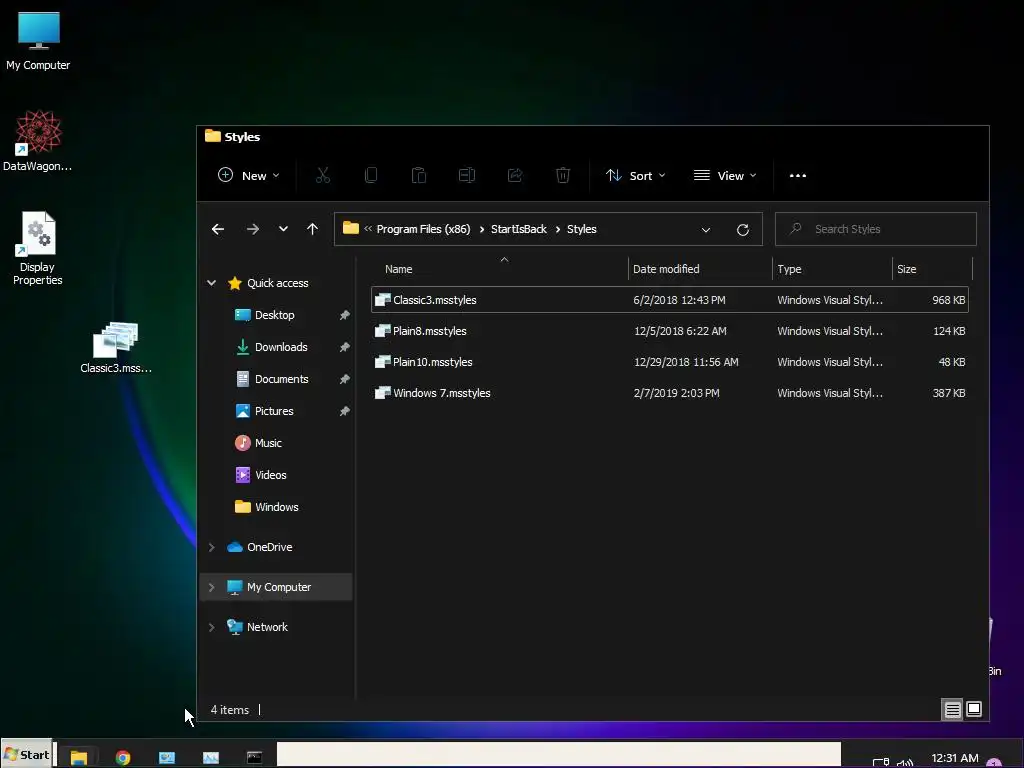Expand the Network tree node

(x=212, y=627)
